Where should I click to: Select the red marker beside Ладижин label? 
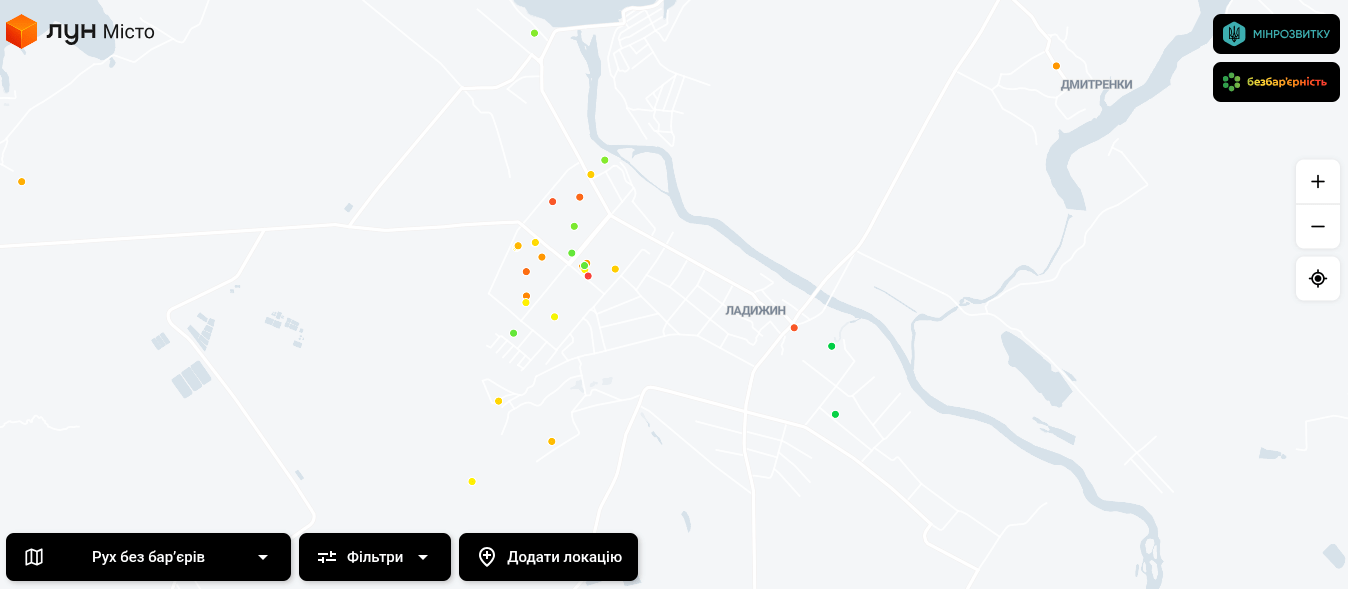(x=794, y=328)
